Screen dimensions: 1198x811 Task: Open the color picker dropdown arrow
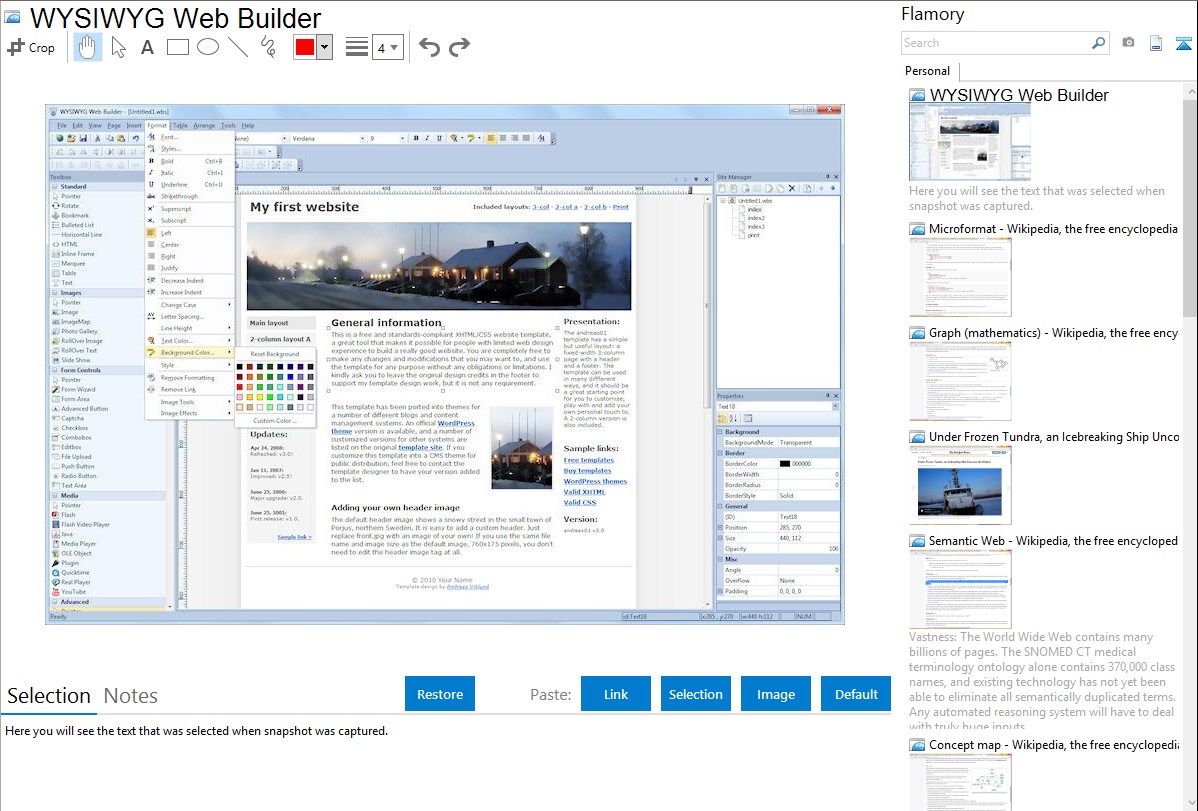pyautogui.click(x=324, y=47)
